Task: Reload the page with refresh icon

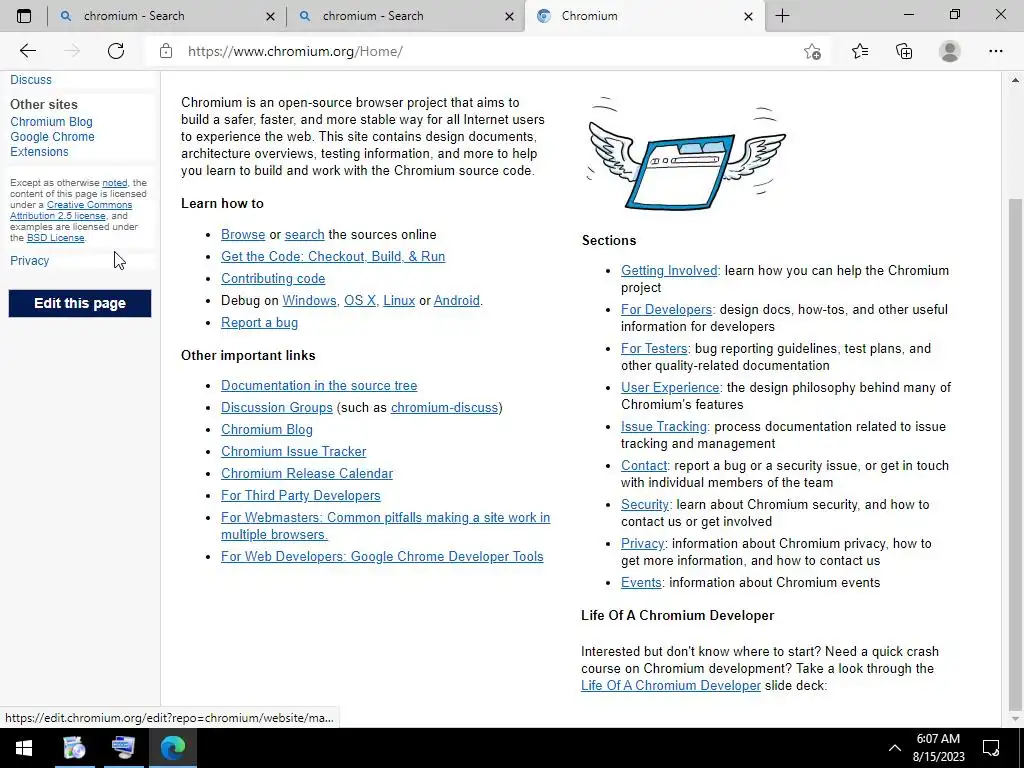Action: [x=116, y=51]
